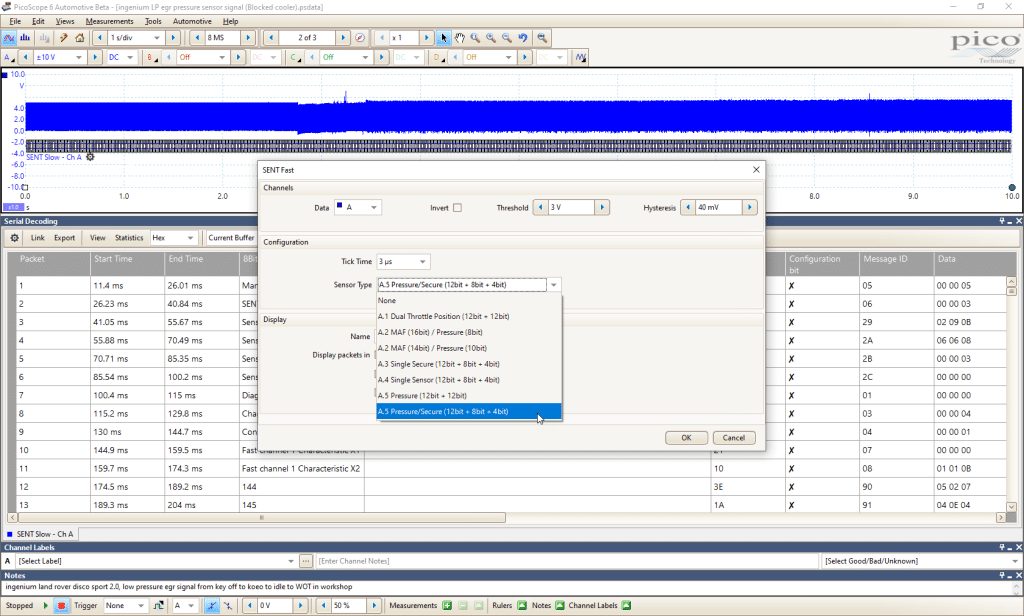Open Channel B options button
Viewport: 1024px width, 616px height.
(152, 57)
